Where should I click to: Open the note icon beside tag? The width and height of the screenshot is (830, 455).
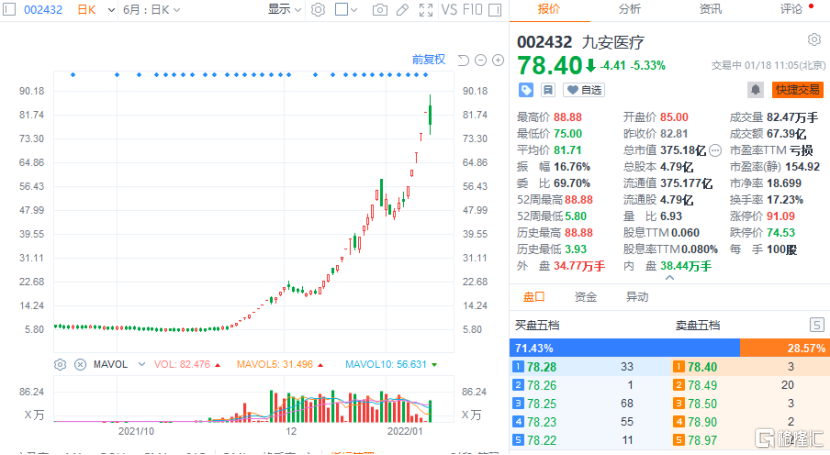click(x=548, y=90)
